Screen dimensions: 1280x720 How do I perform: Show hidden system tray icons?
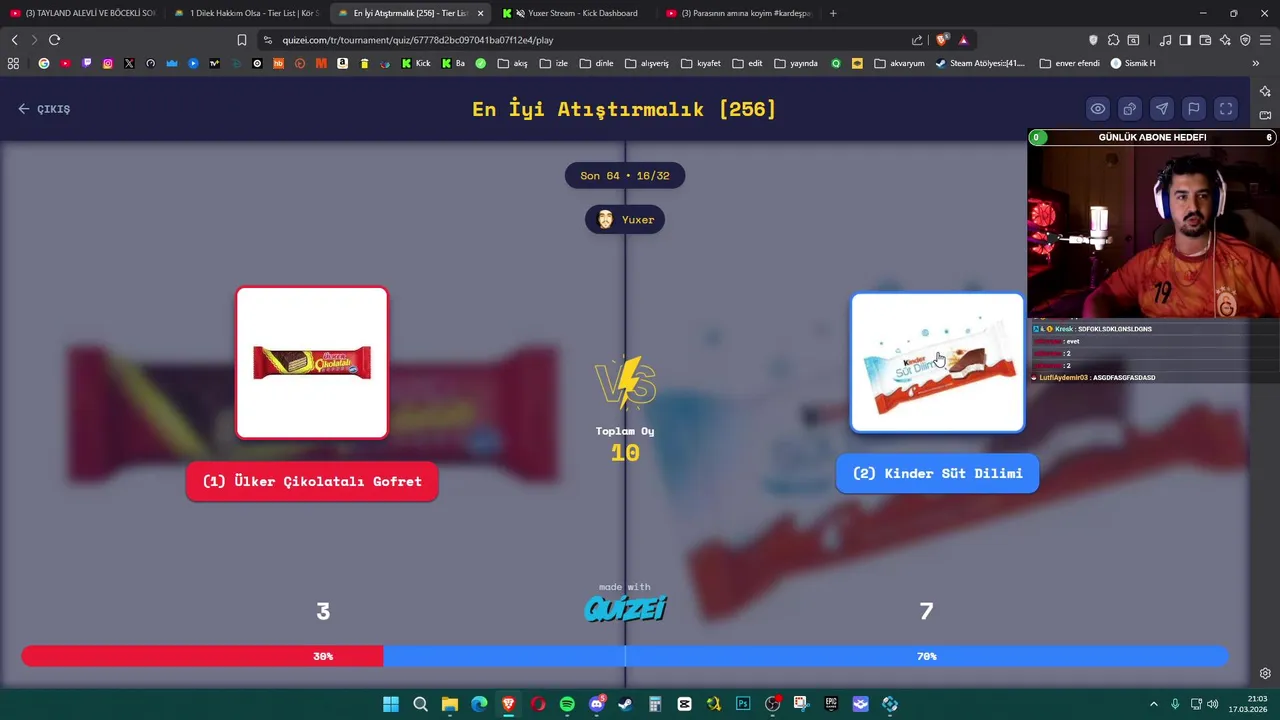coord(1153,704)
